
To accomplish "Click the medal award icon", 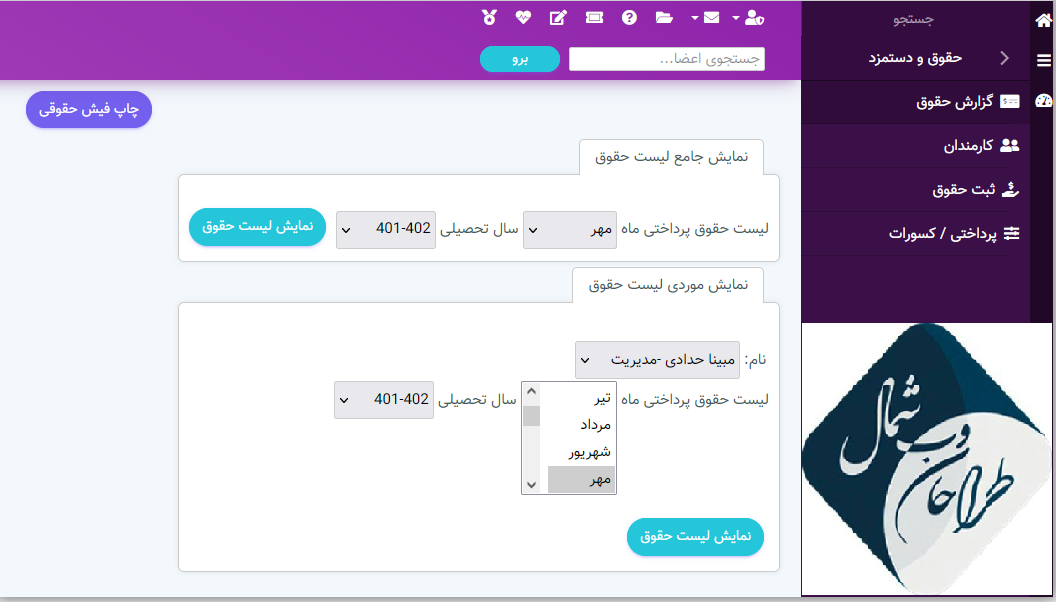I will (x=488, y=18).
